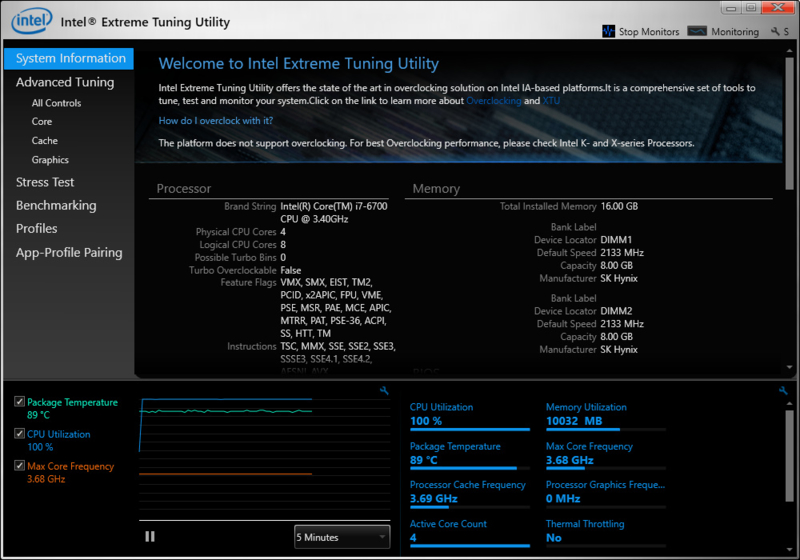Pause the monitoring graph
Viewport: 800px width, 560px height.
pos(149,537)
